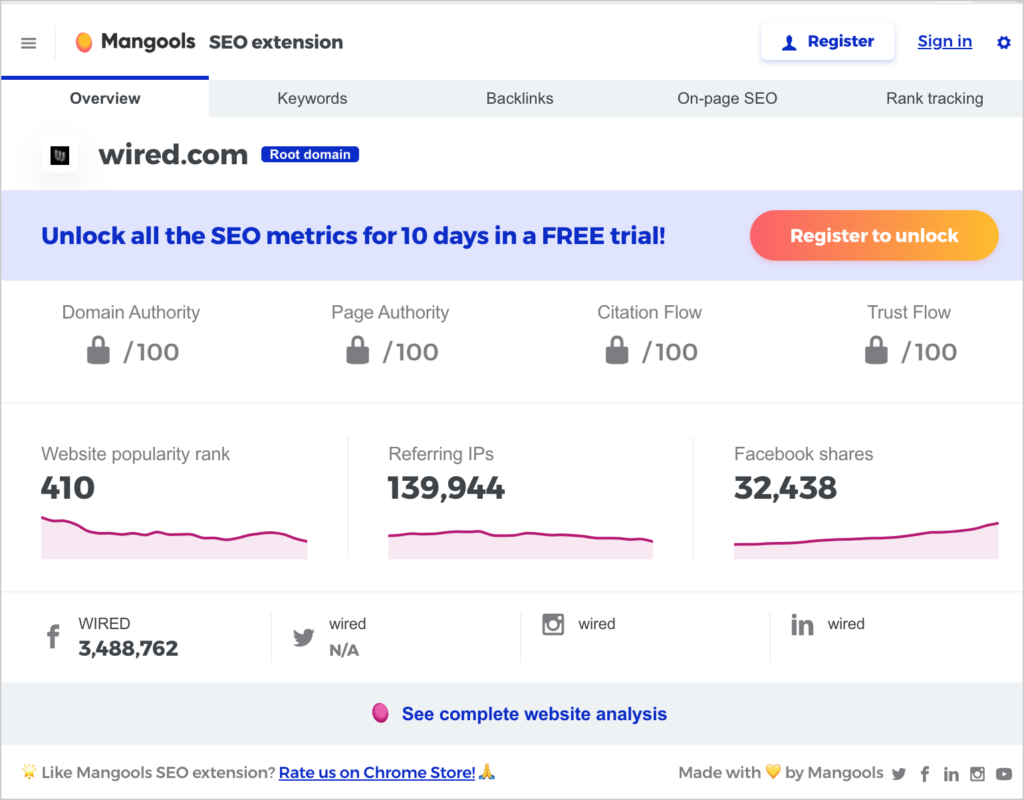
Task: Click the Page Authority label
Action: pyautogui.click(x=390, y=312)
